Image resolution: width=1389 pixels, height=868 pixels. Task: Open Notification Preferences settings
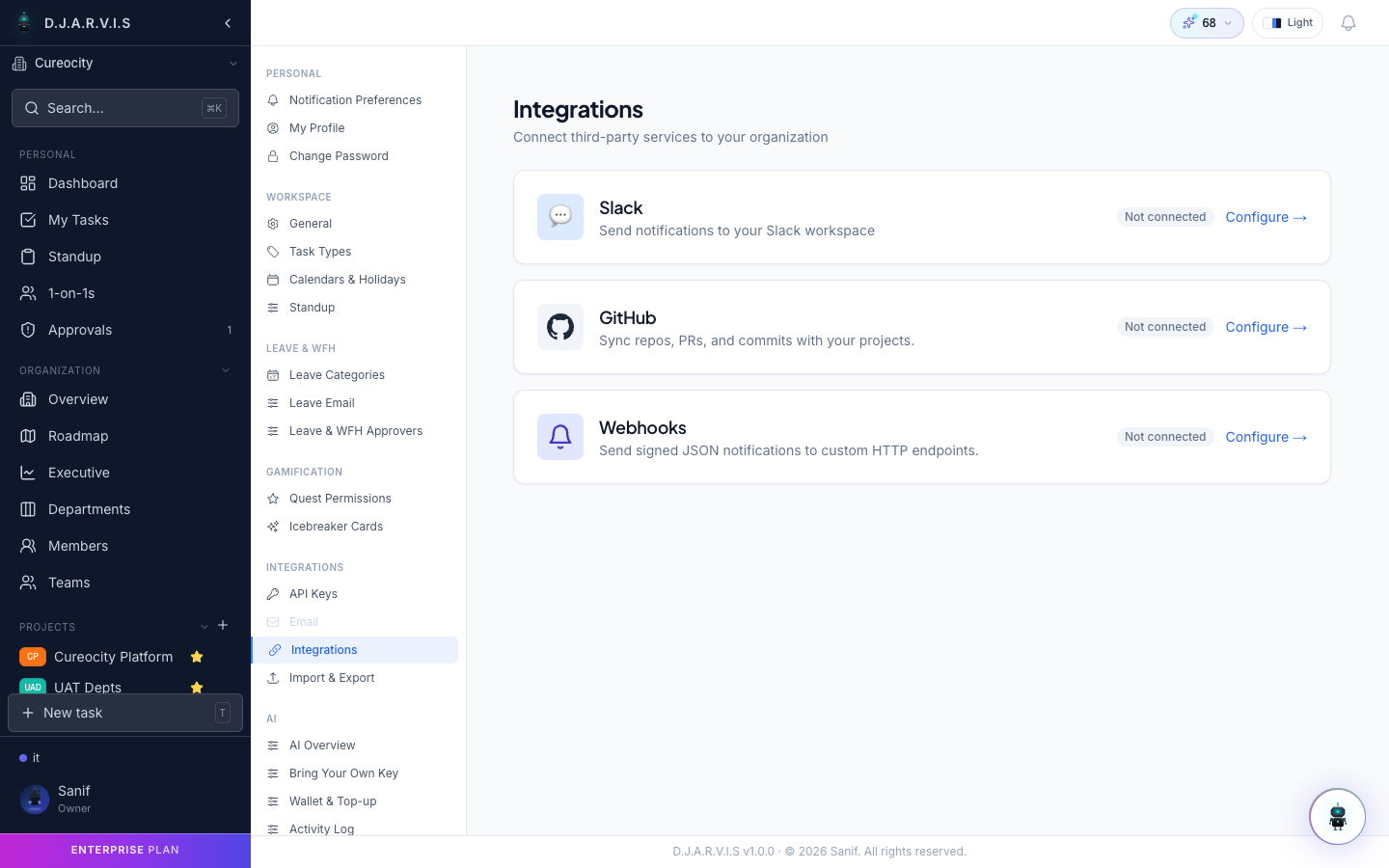pos(355,100)
